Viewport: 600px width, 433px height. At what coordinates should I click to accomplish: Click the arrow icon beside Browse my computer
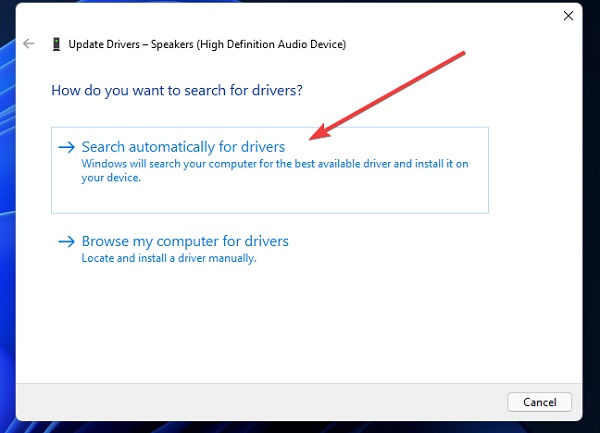(x=66, y=241)
